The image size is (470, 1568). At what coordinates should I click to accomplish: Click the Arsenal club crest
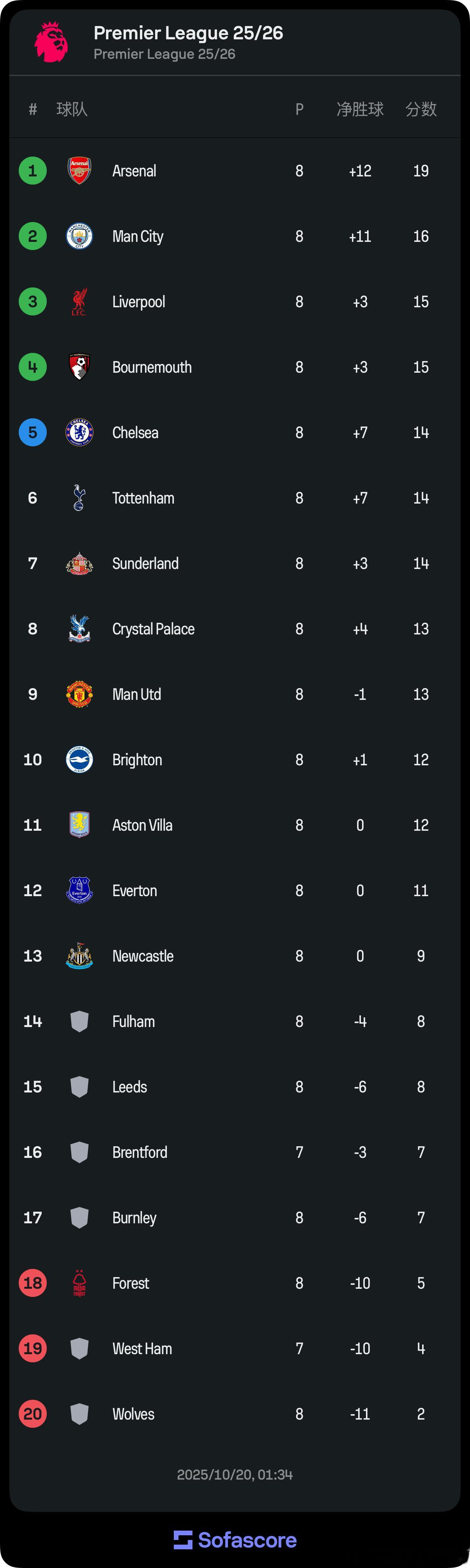coord(79,171)
